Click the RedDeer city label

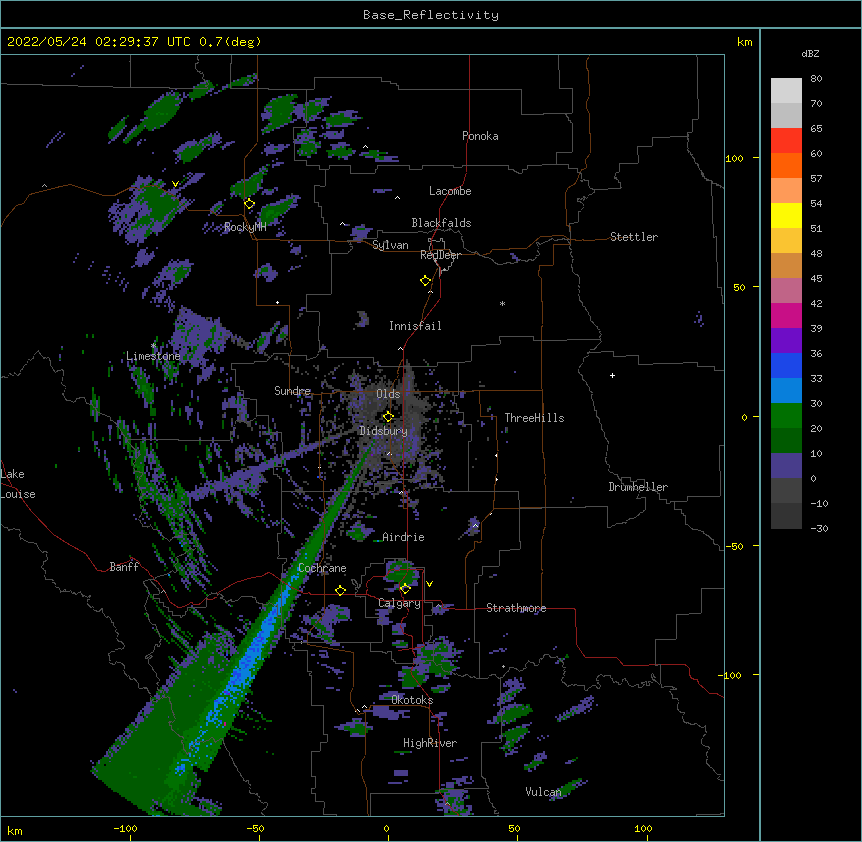440,255
